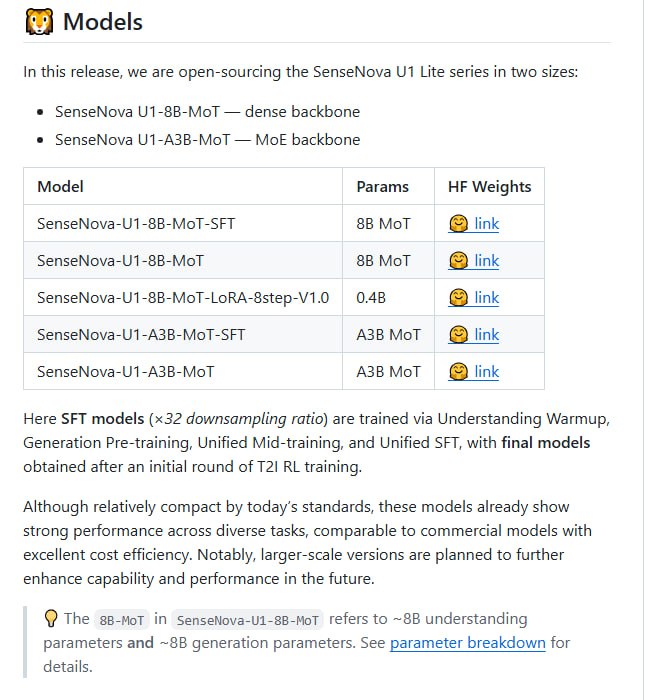647x700 pixels.
Task: Click the SenseNova-U1-8B-MoT inline code tag
Action: point(247,620)
